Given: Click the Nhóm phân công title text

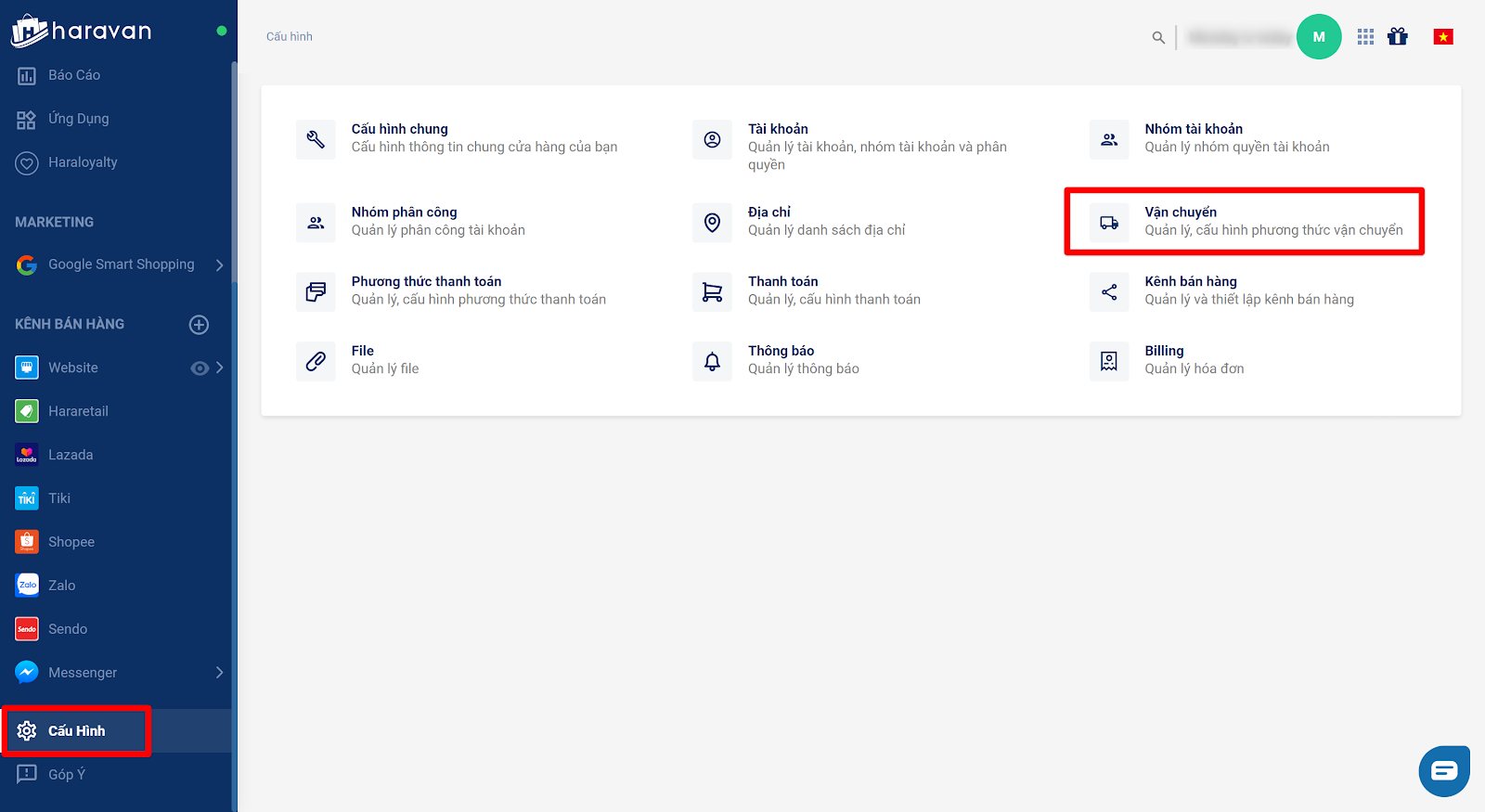Looking at the screenshot, I should [405, 213].
